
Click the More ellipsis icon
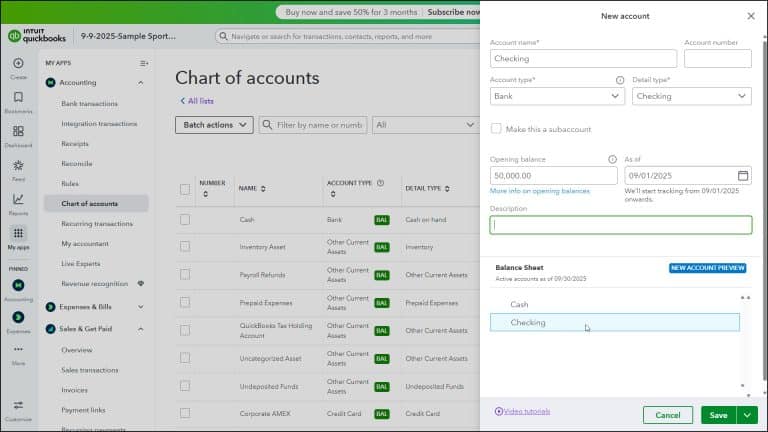[18, 349]
